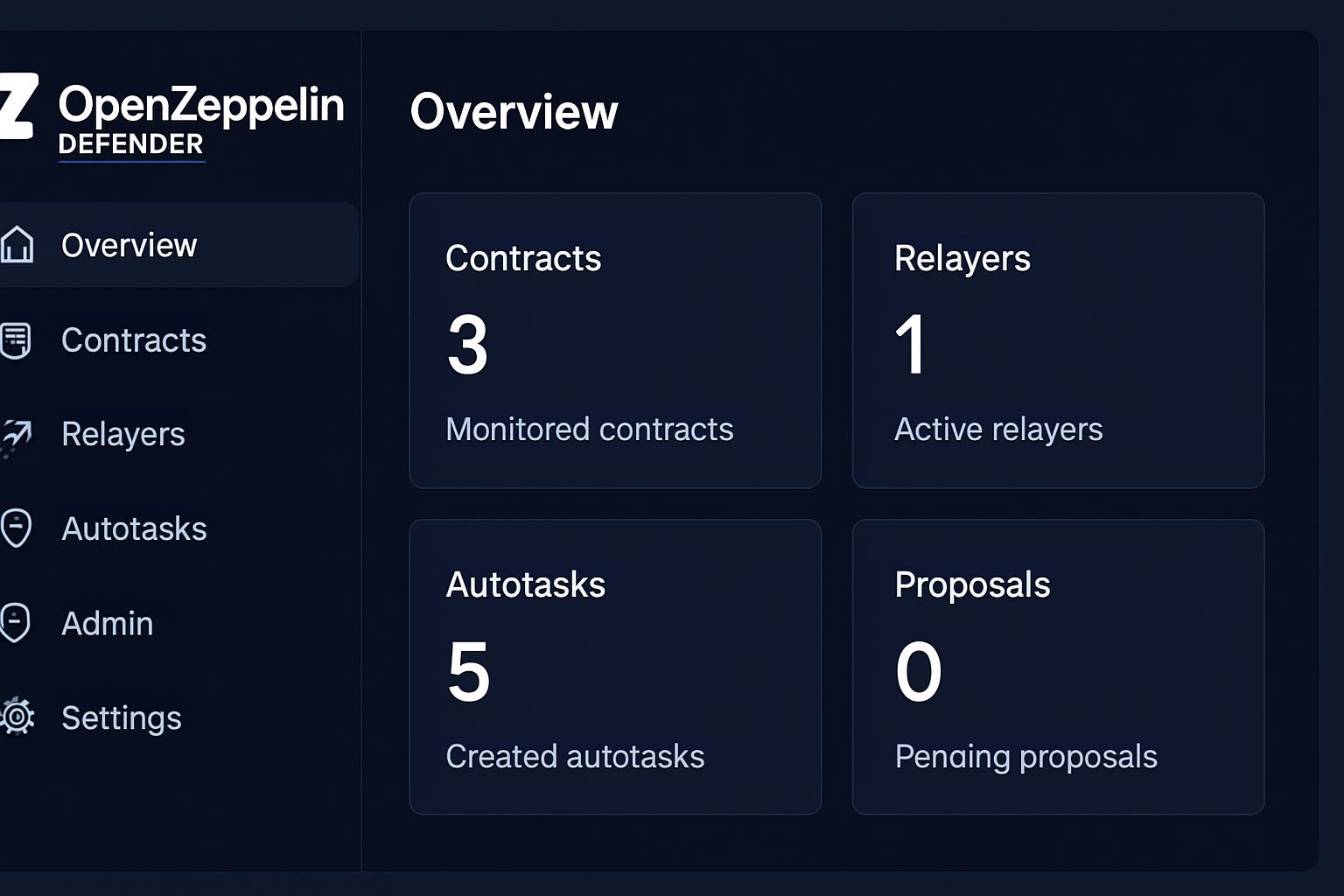
Task: Click the Monitored contracts label
Action: pyautogui.click(x=590, y=430)
